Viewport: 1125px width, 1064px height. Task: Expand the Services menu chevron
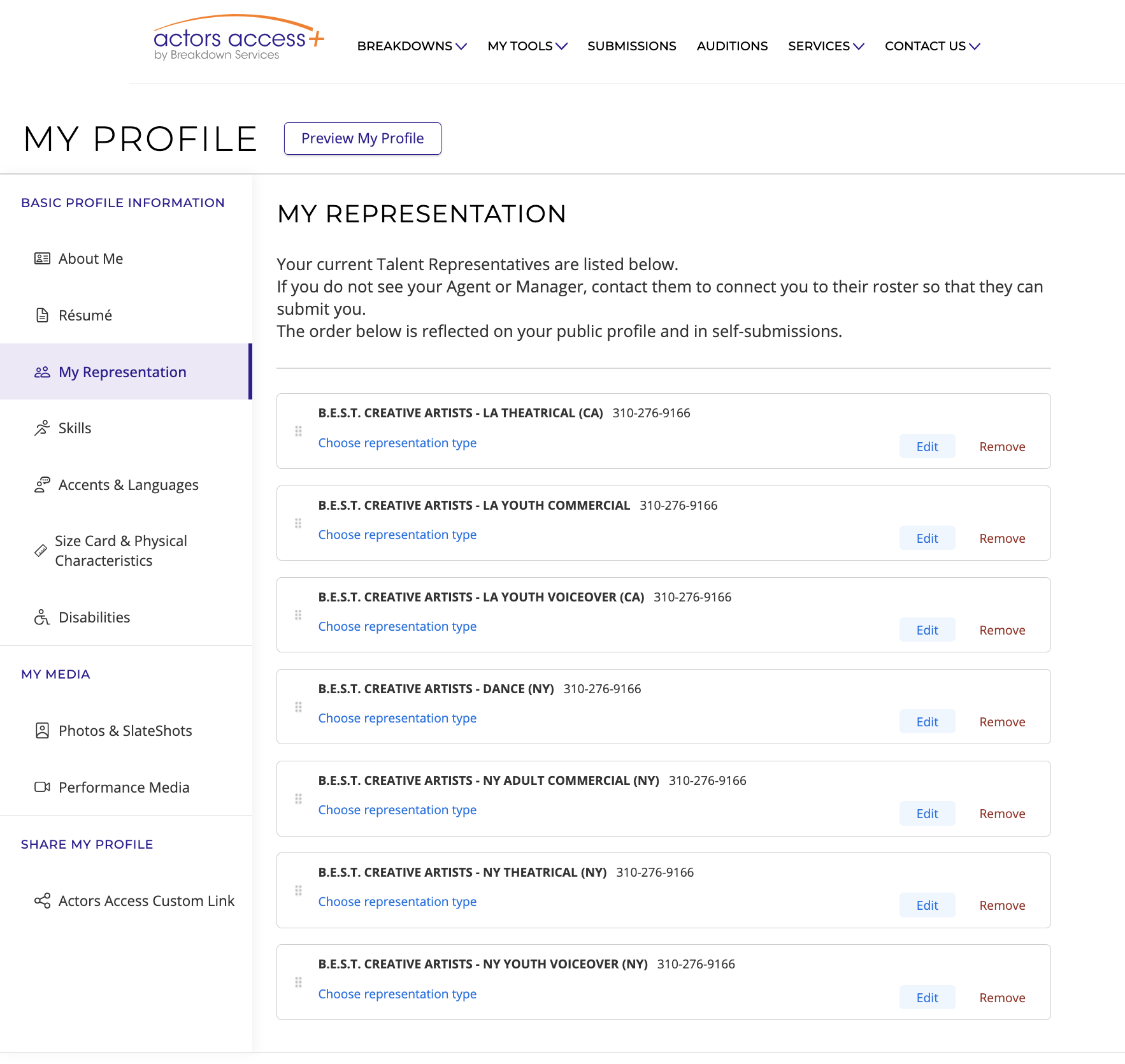(x=859, y=47)
